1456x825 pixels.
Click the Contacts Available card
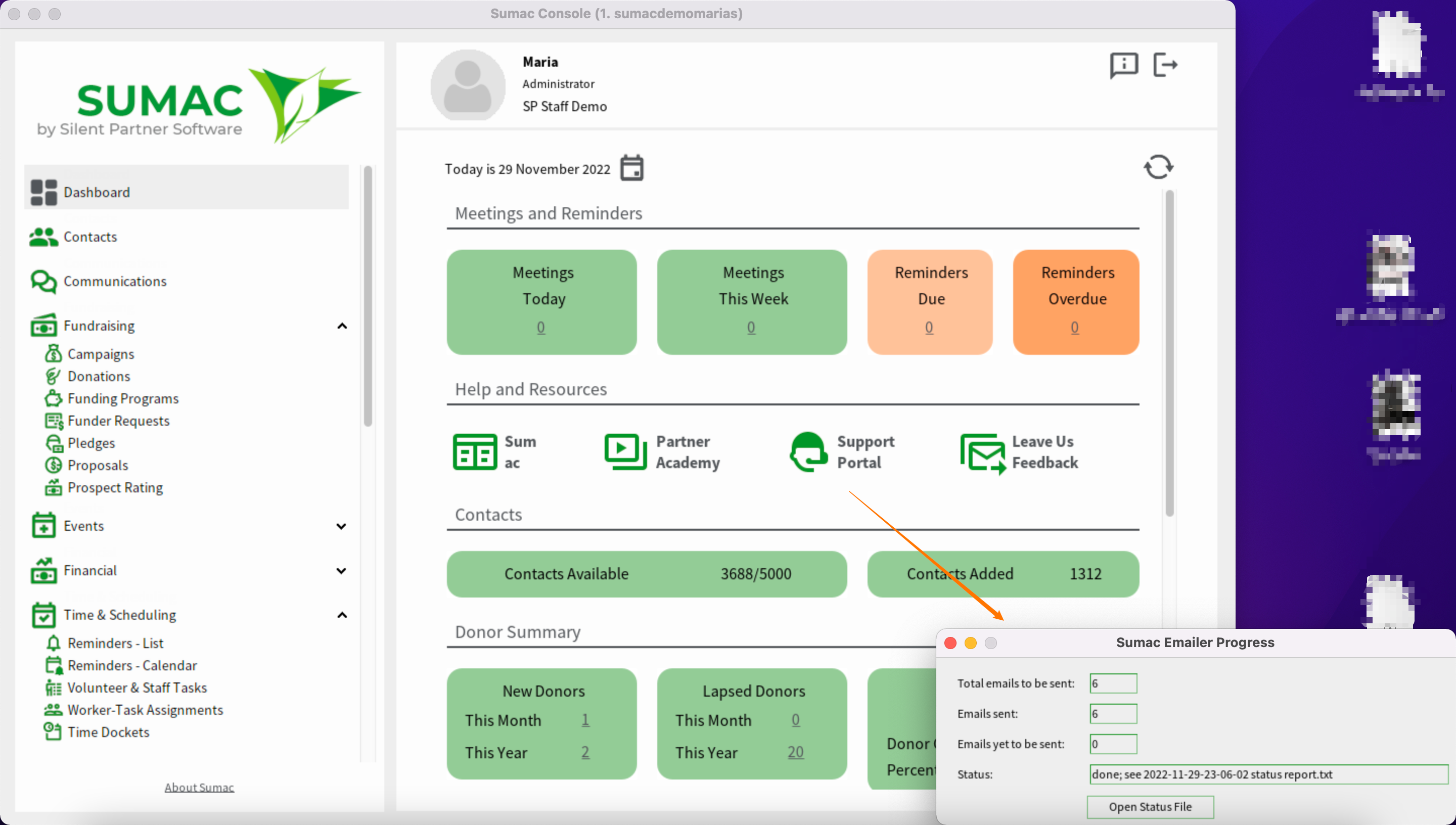pyautogui.click(x=647, y=574)
